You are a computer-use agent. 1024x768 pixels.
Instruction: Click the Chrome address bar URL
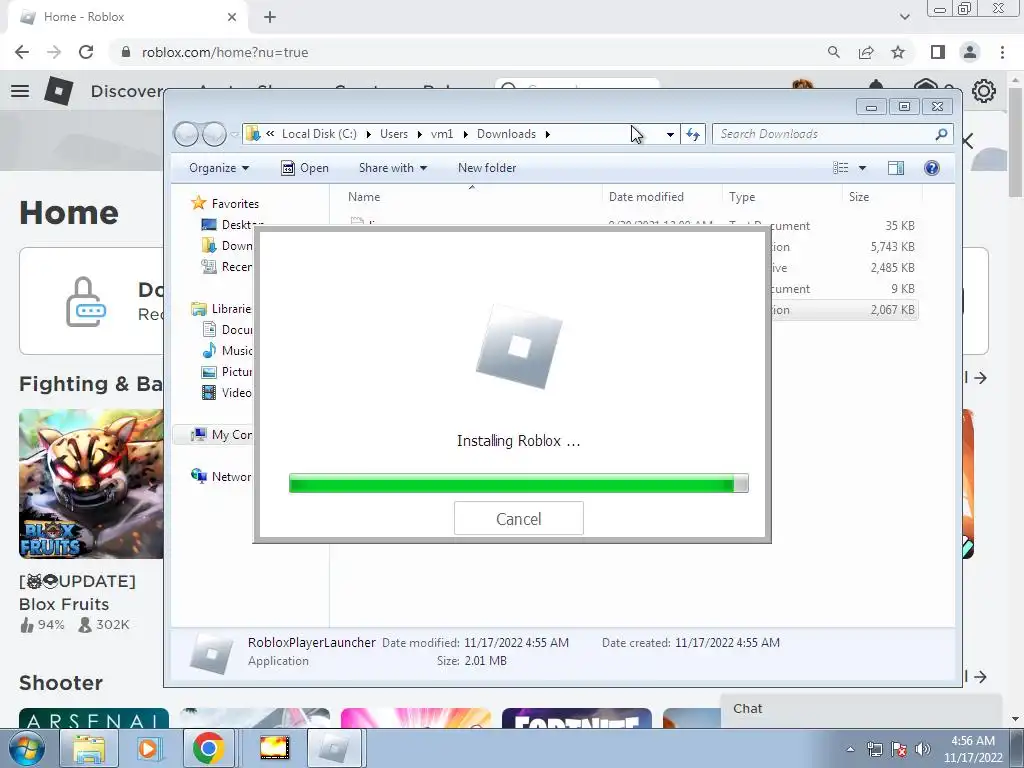tap(225, 52)
